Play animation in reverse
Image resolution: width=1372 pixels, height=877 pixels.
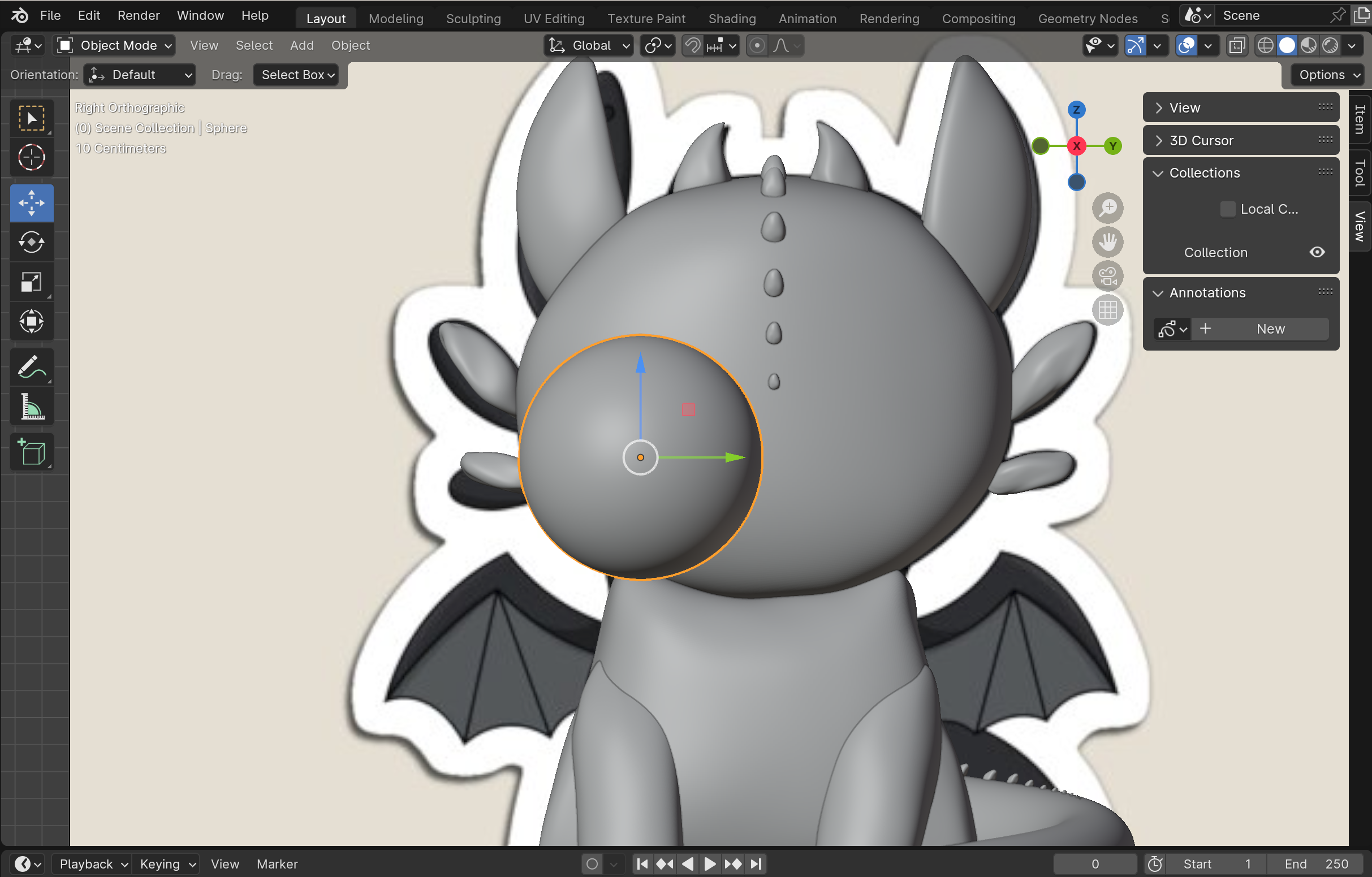pos(688,864)
